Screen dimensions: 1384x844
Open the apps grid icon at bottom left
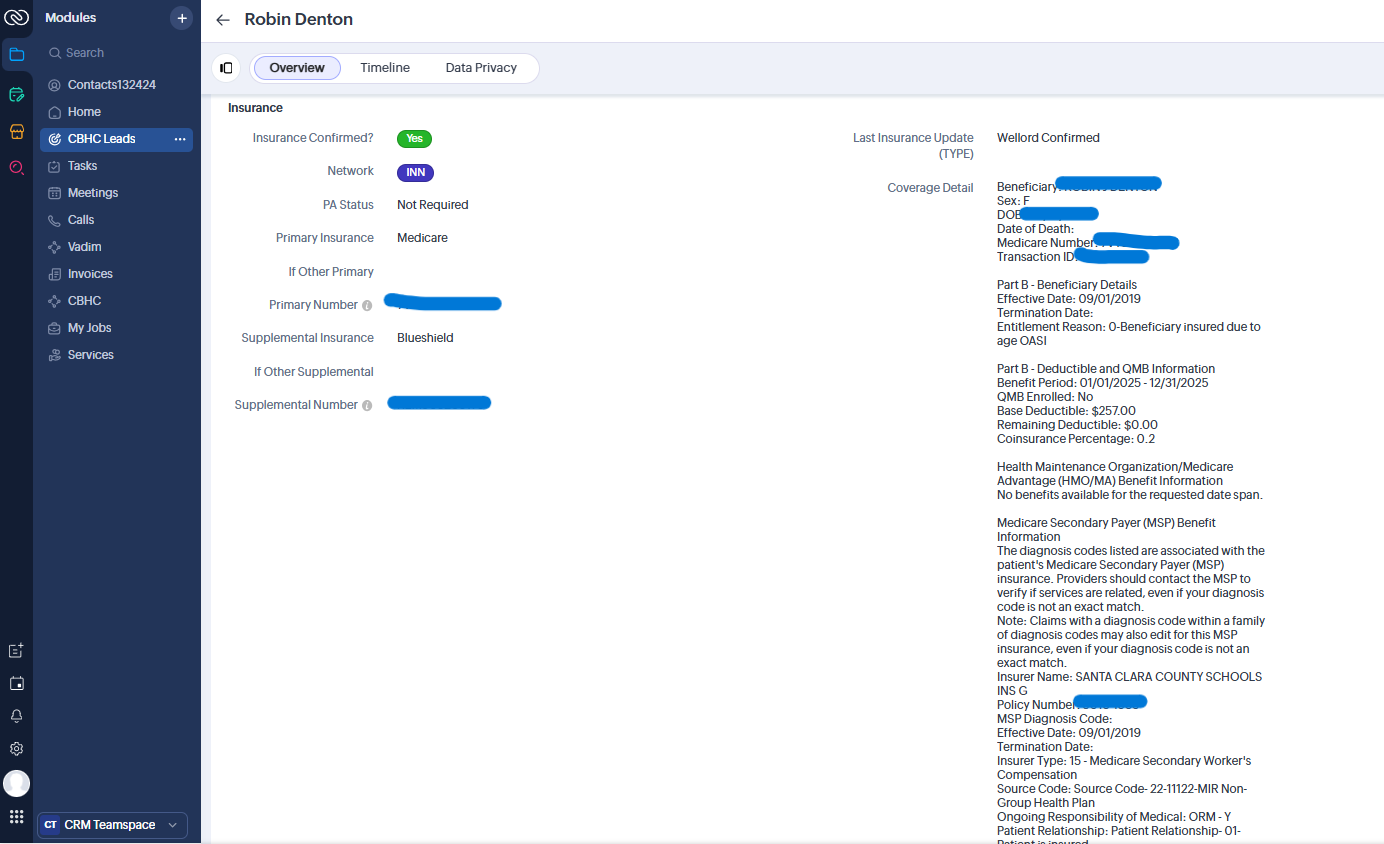point(16,817)
